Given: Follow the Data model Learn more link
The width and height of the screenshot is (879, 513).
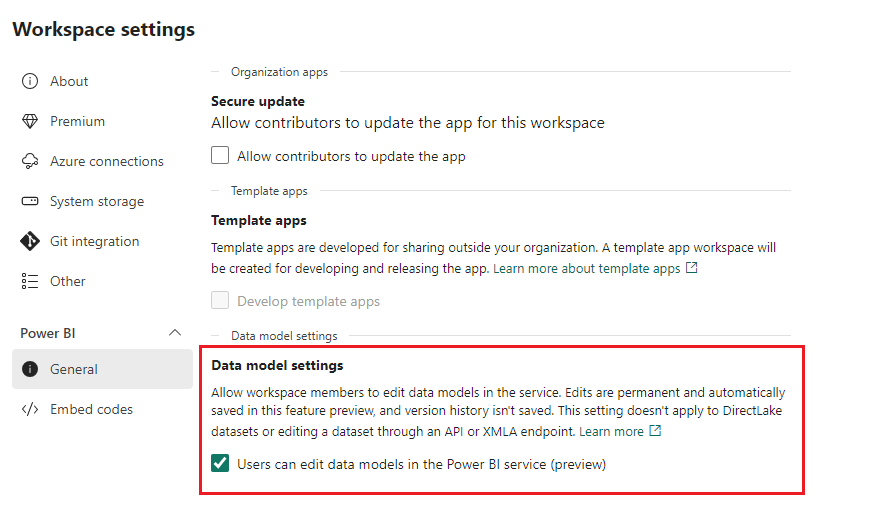Looking at the screenshot, I should tap(611, 431).
